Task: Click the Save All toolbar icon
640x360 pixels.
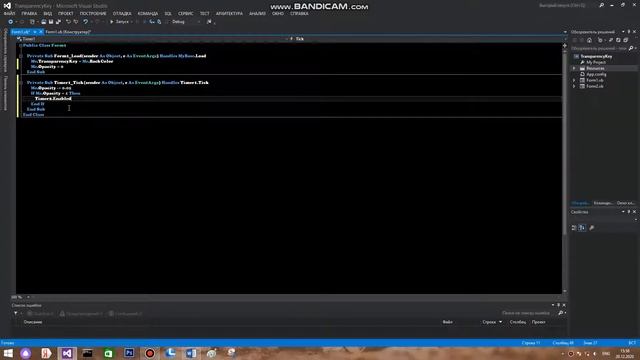Action: coord(58,22)
